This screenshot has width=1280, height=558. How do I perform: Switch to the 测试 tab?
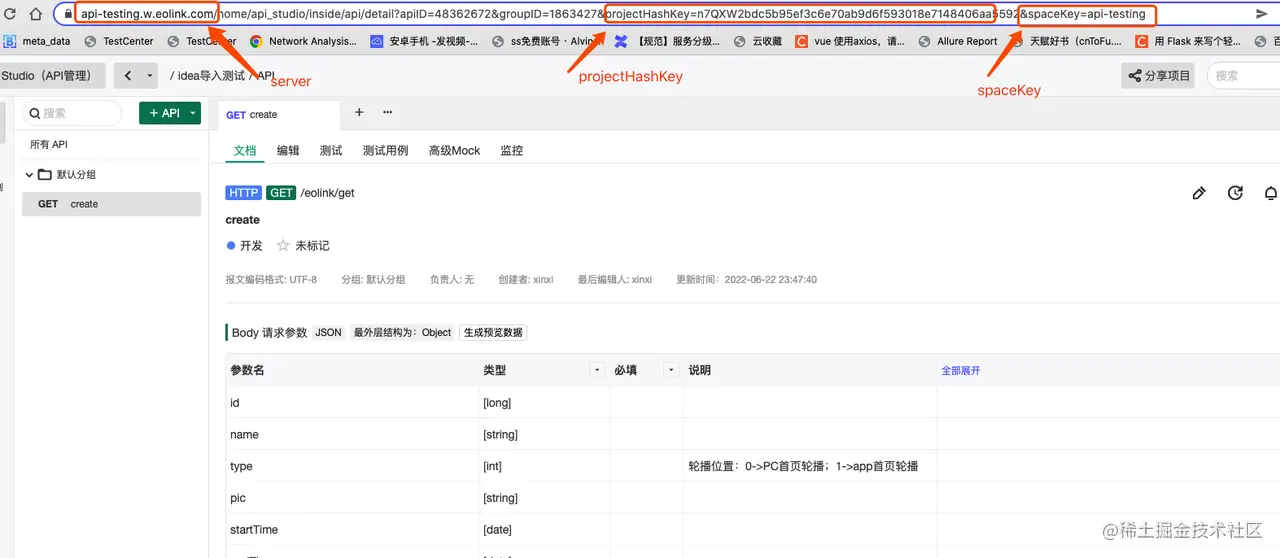tap(331, 150)
